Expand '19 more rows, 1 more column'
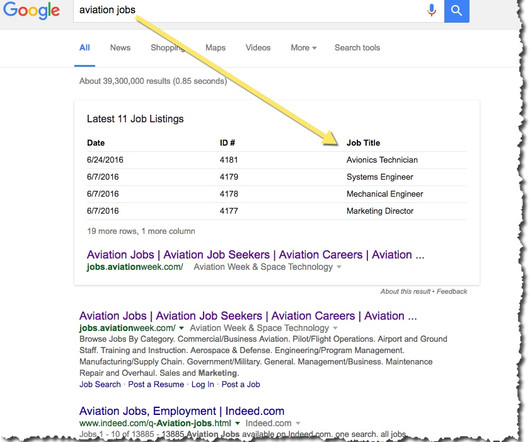This screenshot has height=442, width=530. pyautogui.click(x=141, y=231)
